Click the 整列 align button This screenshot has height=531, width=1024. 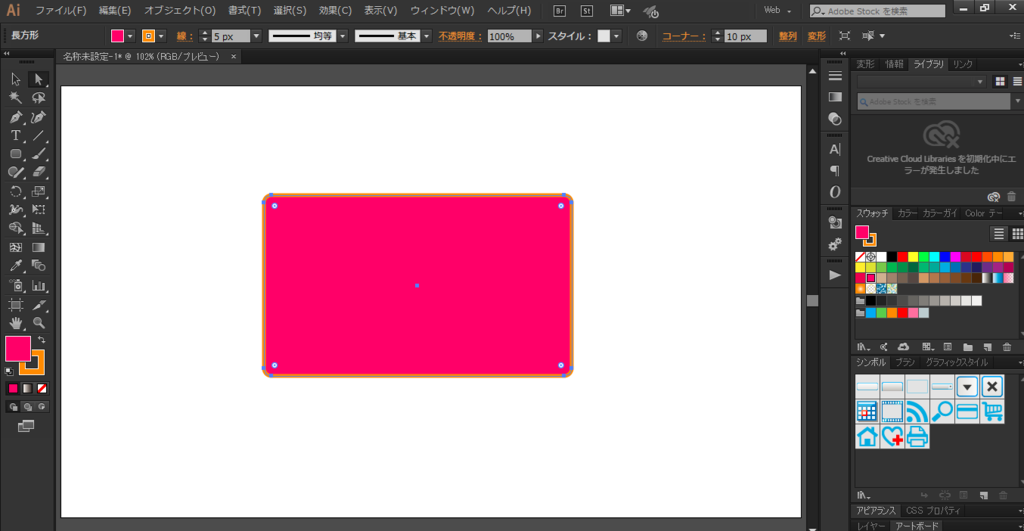pos(788,36)
